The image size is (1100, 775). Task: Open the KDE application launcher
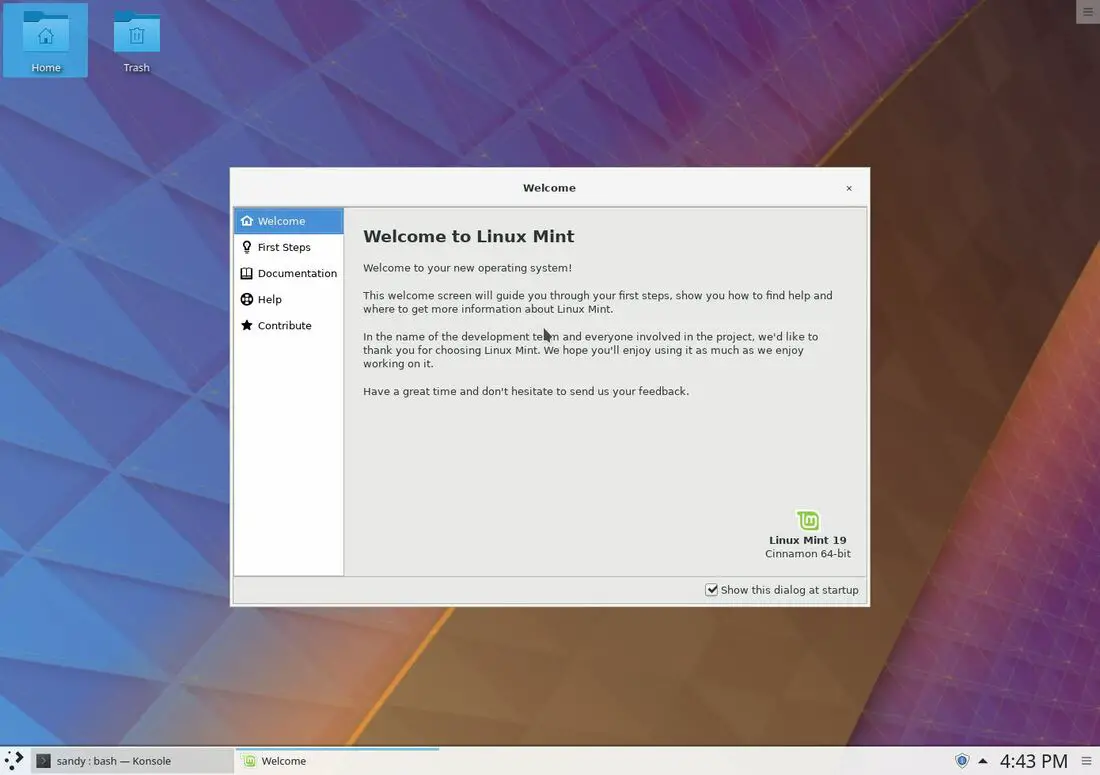click(x=14, y=761)
